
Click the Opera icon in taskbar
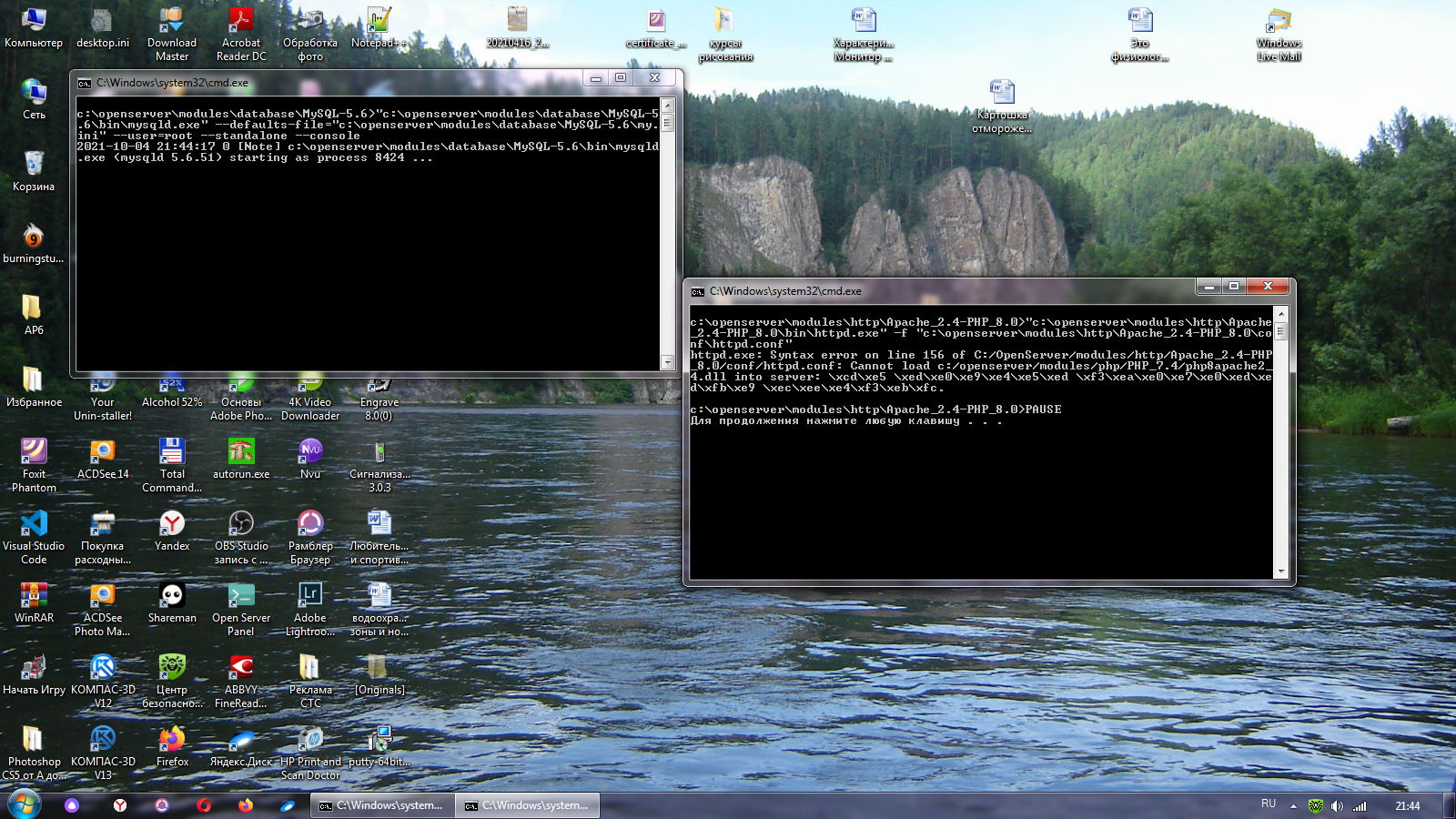(x=204, y=805)
